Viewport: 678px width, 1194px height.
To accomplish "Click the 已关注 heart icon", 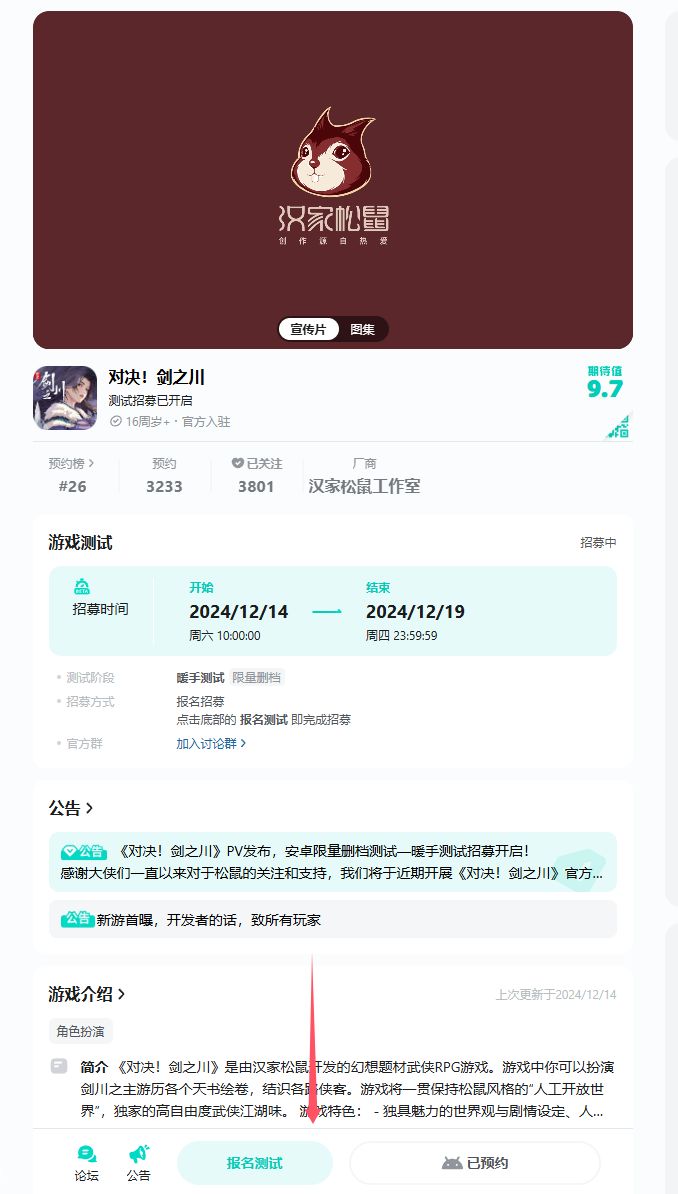I will point(238,463).
